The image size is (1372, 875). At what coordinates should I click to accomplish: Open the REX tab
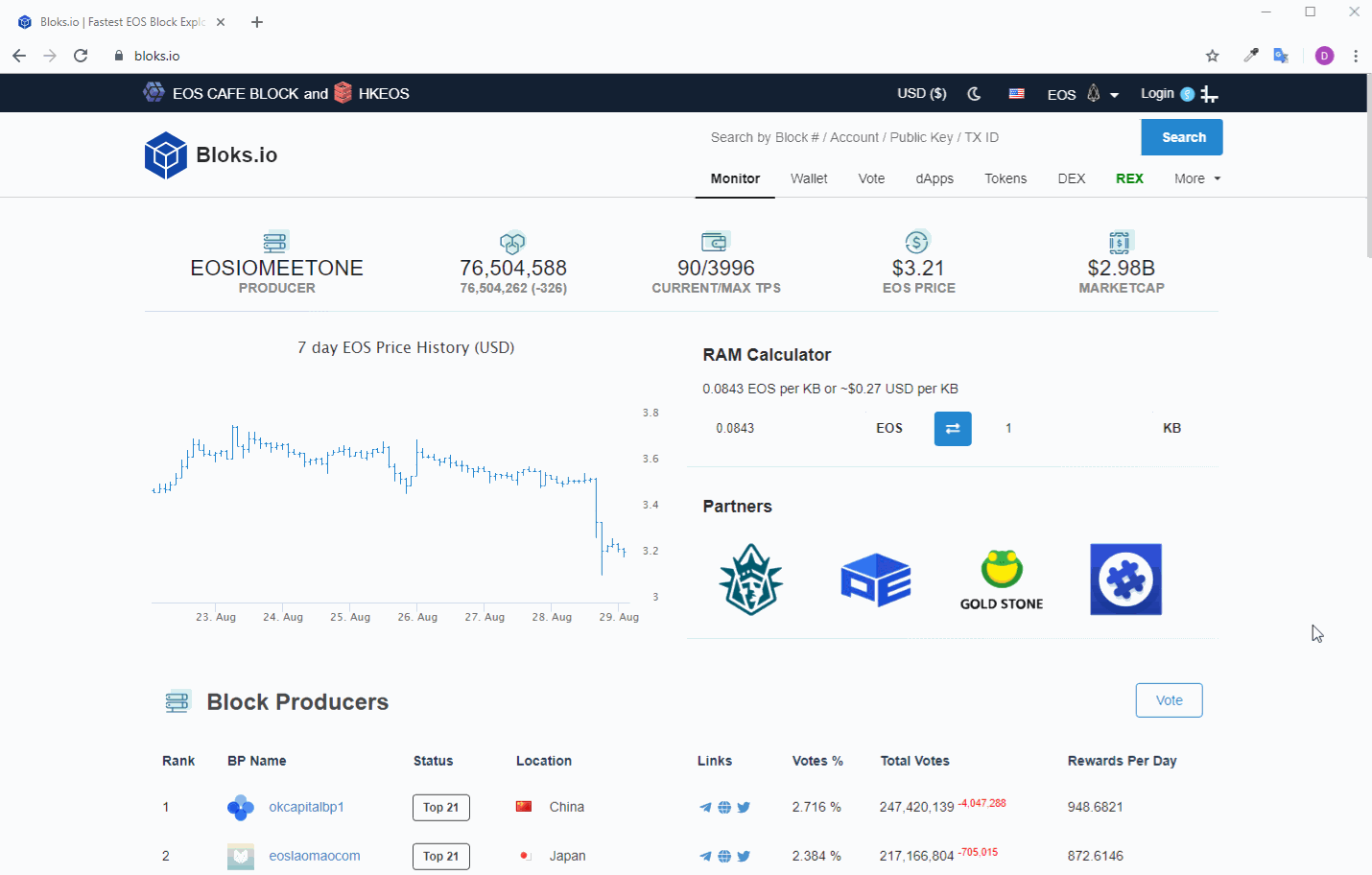tap(1129, 178)
